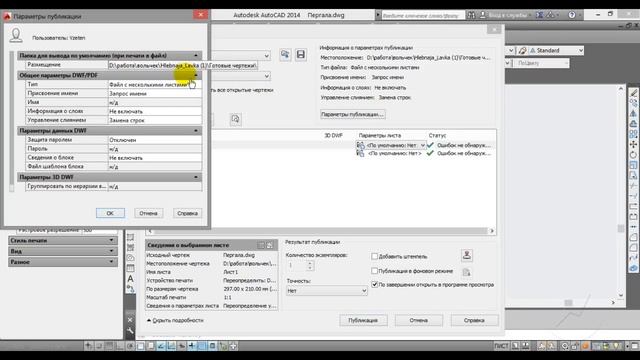640x360 pixels.
Task: Click Справка in Параметры публикации dialog
Action: pyautogui.click(x=187, y=213)
